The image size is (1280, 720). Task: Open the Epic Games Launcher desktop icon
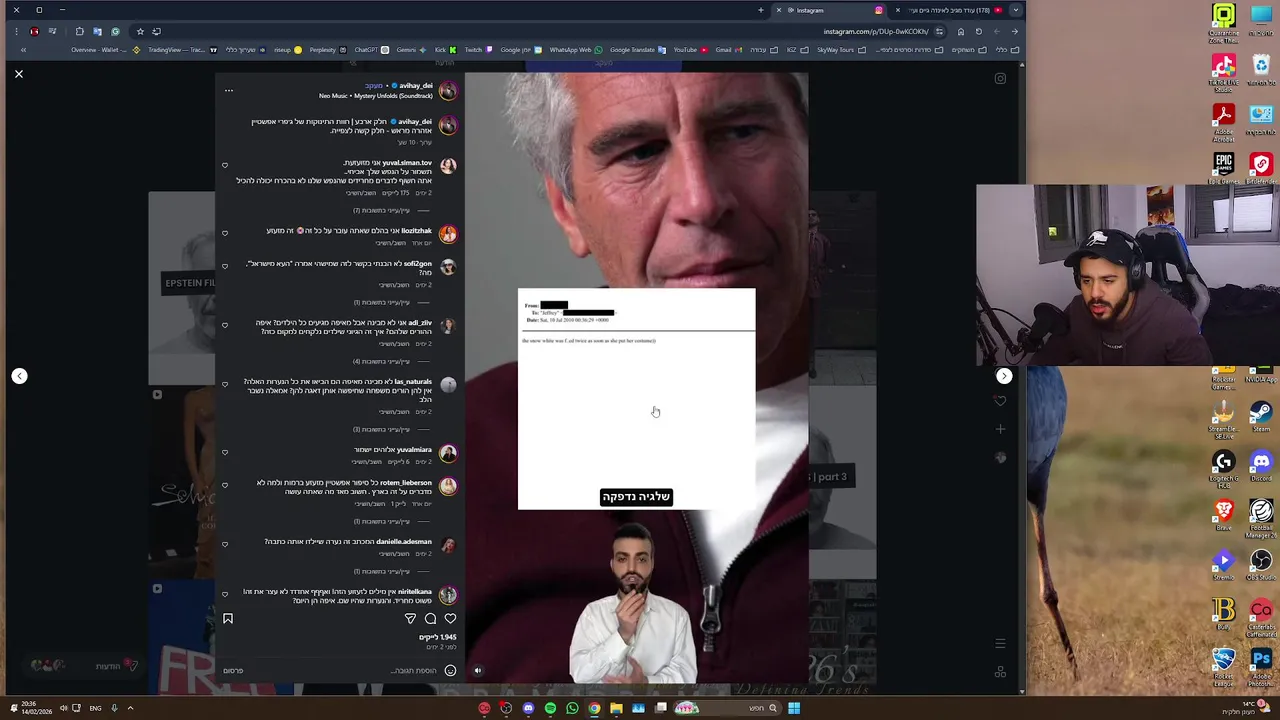pos(1224,166)
